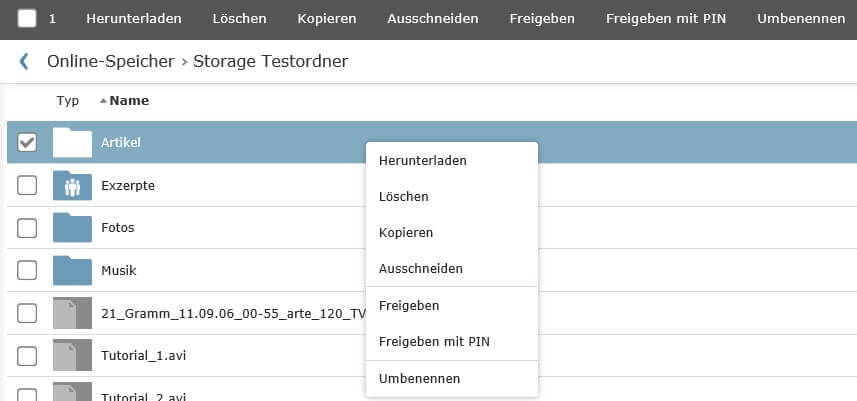This screenshot has height=401, width=857.
Task: Click the 21_Gramm video file icon
Action: pos(72,313)
